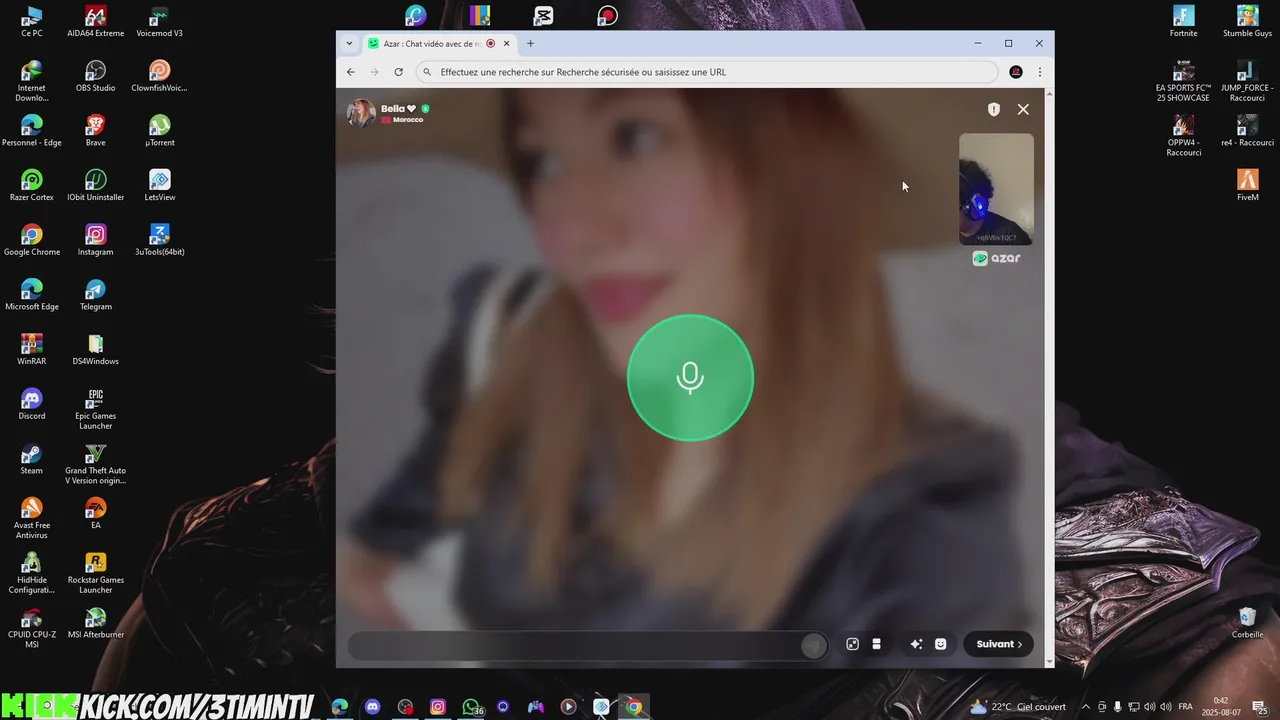
Task: Launch Voicemod V3 from desktop
Action: click(159, 21)
